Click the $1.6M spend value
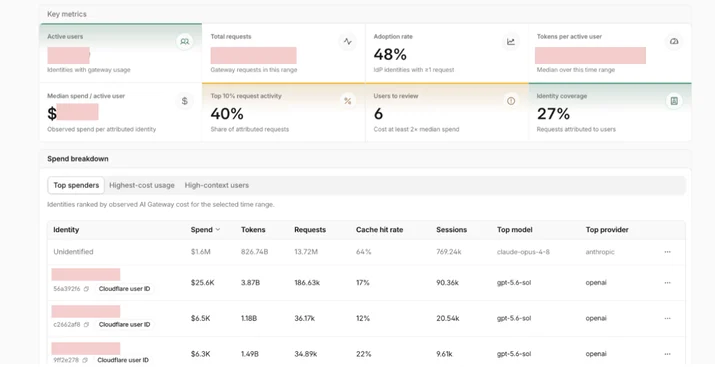The width and height of the screenshot is (715, 367). (201, 252)
